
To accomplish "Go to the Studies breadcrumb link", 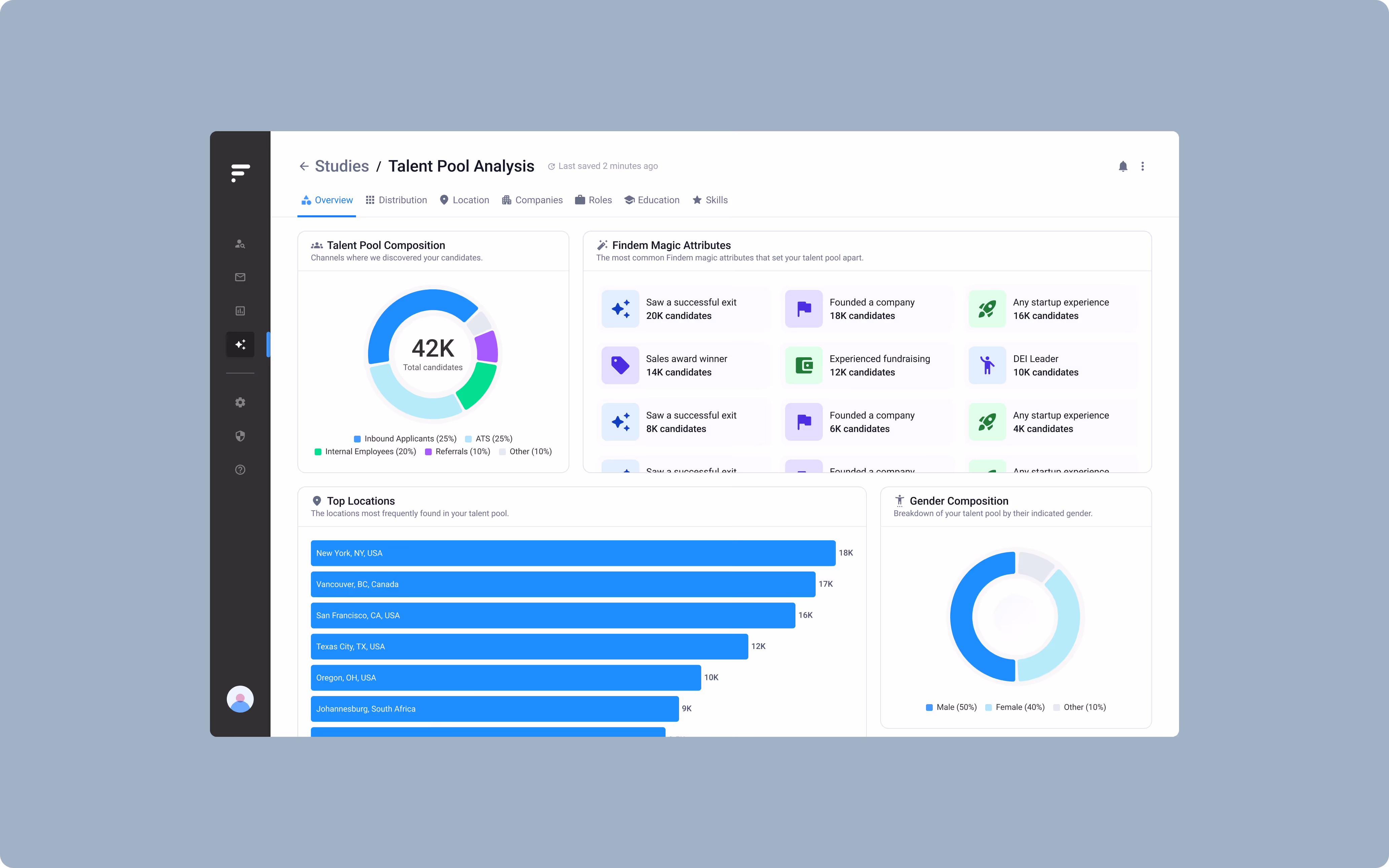I will coord(342,167).
